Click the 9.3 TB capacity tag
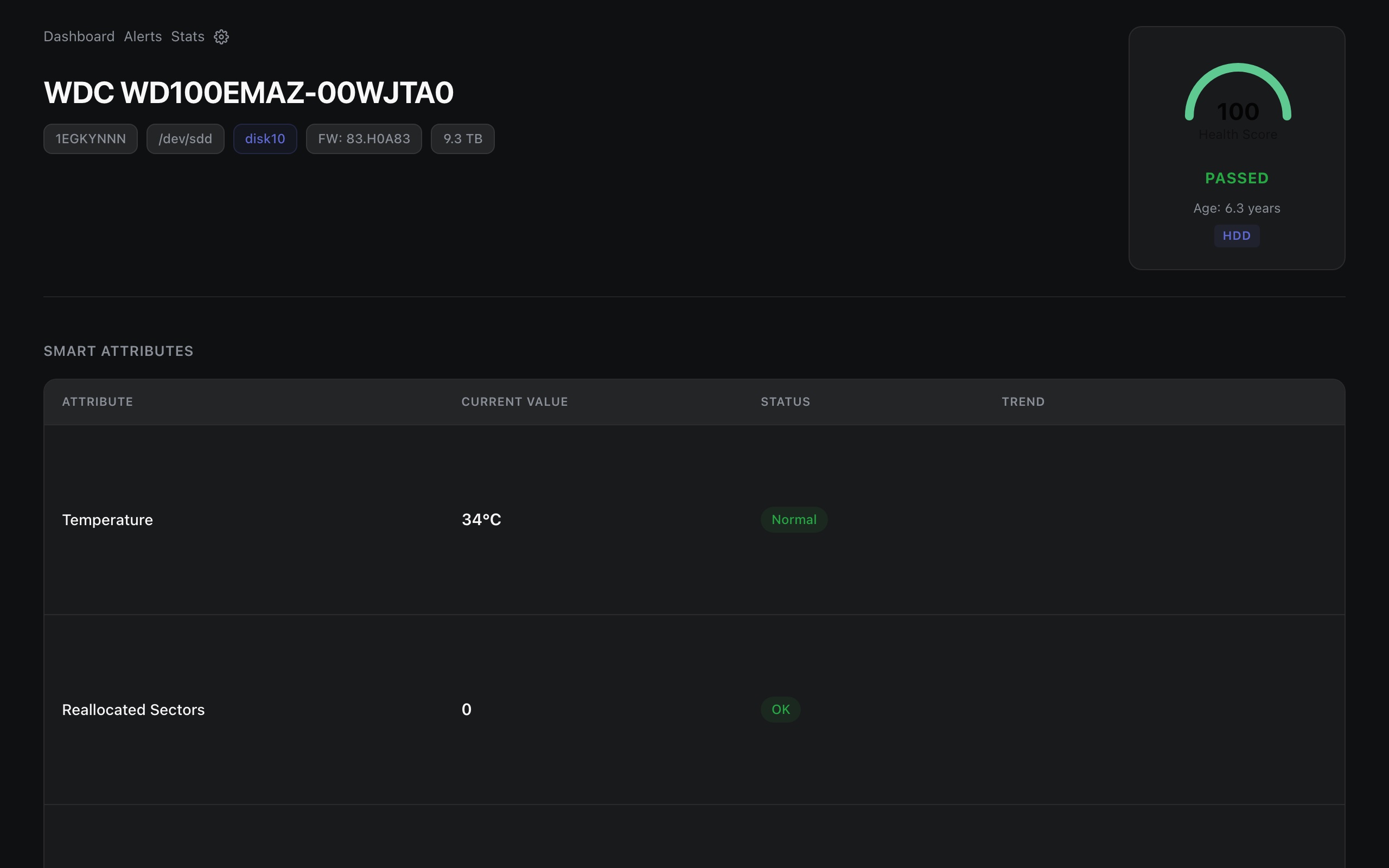The height and width of the screenshot is (868, 1389). pyautogui.click(x=463, y=139)
